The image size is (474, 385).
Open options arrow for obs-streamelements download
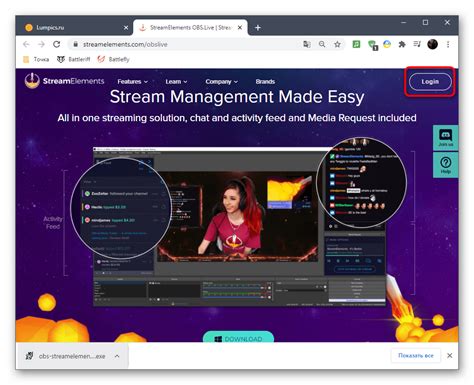point(117,356)
